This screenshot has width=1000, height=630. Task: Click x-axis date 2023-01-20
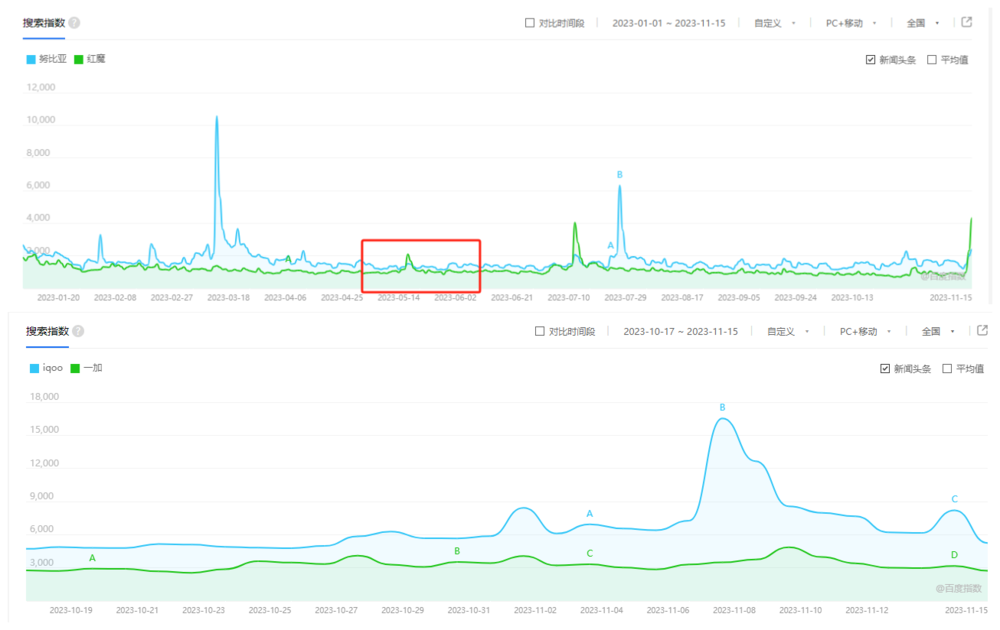(x=58, y=298)
